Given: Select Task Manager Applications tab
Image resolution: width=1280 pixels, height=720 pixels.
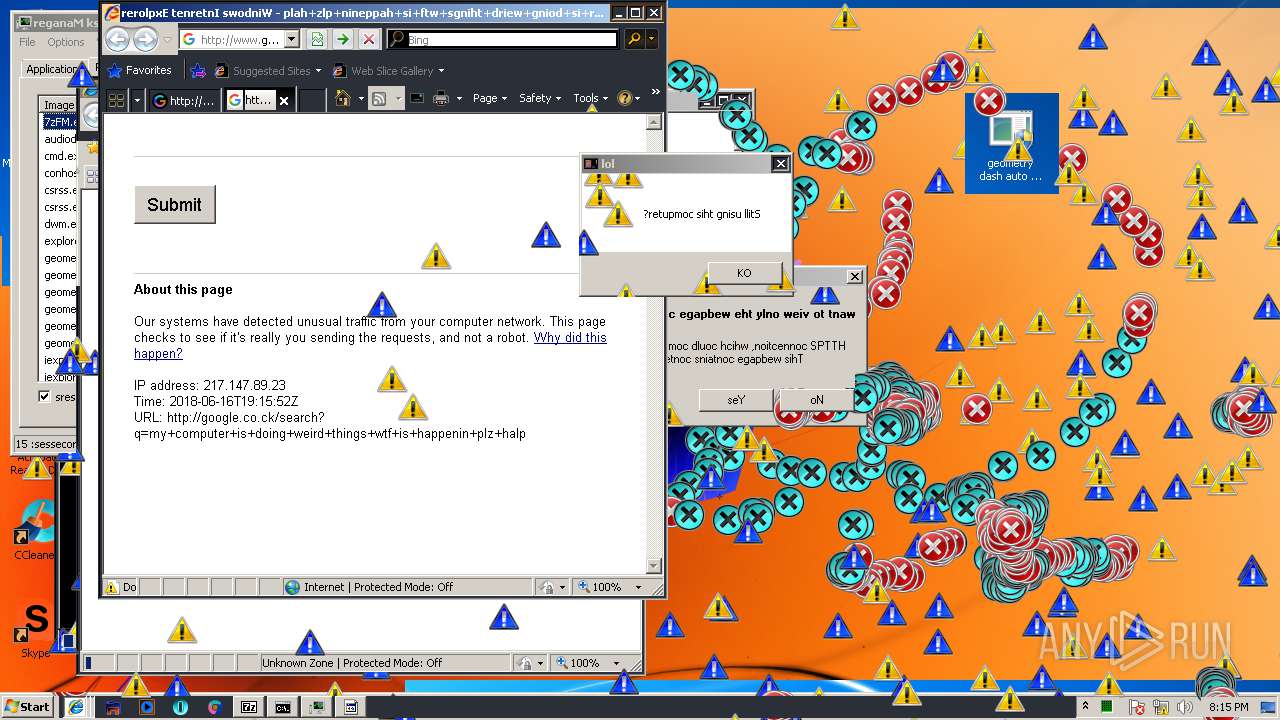Looking at the screenshot, I should click(52, 69).
